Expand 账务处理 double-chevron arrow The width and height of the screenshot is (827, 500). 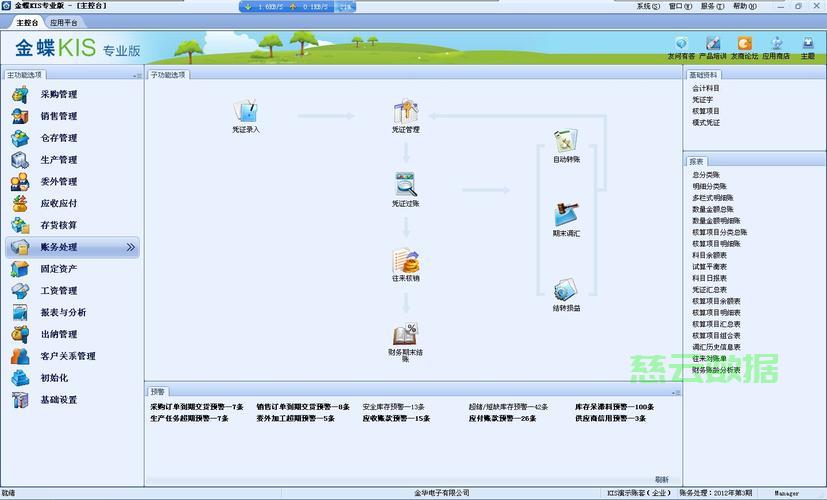click(x=130, y=247)
